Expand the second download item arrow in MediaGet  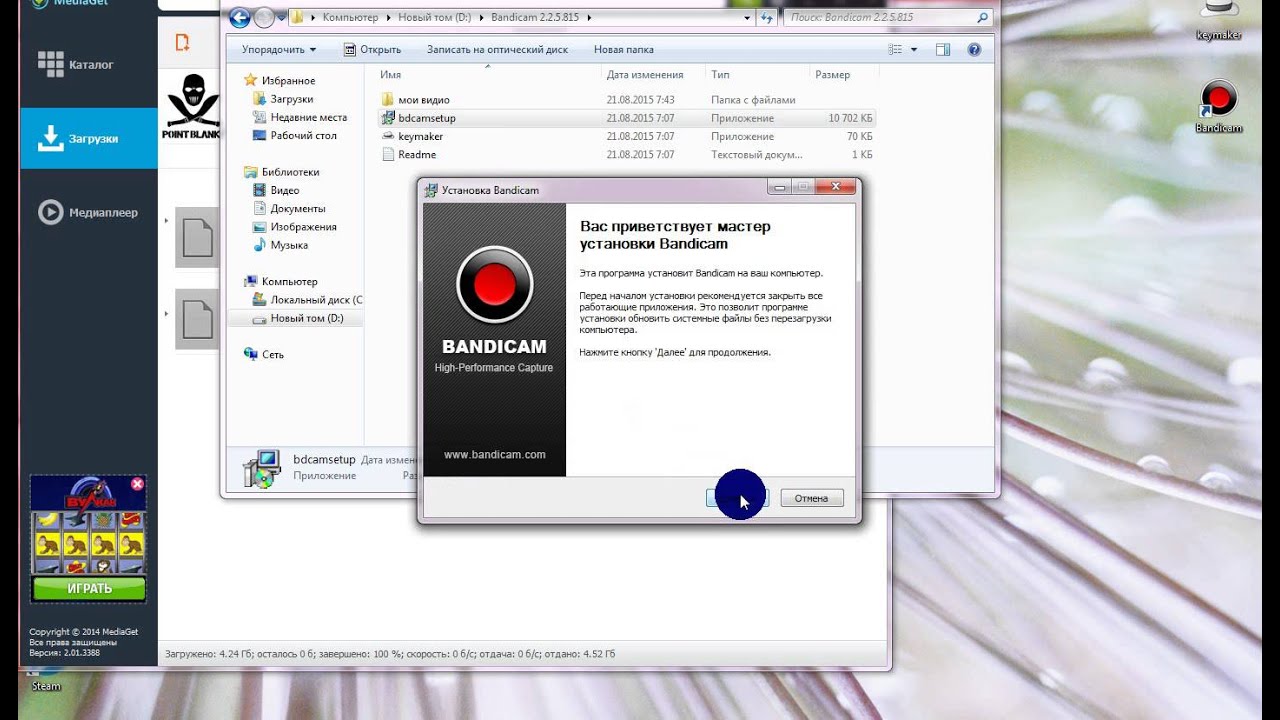point(166,314)
